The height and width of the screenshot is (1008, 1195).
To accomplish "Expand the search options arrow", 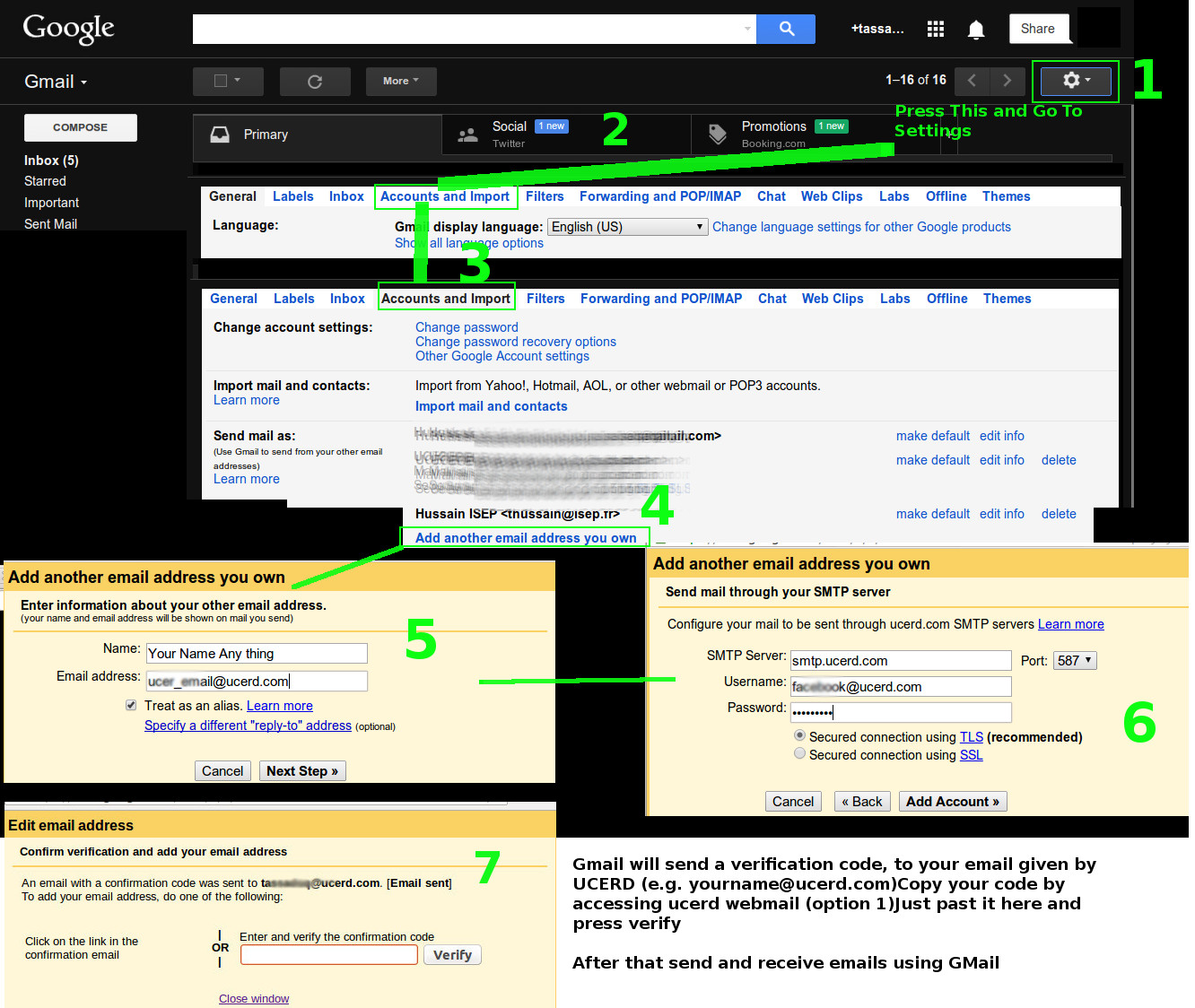I will click(747, 29).
